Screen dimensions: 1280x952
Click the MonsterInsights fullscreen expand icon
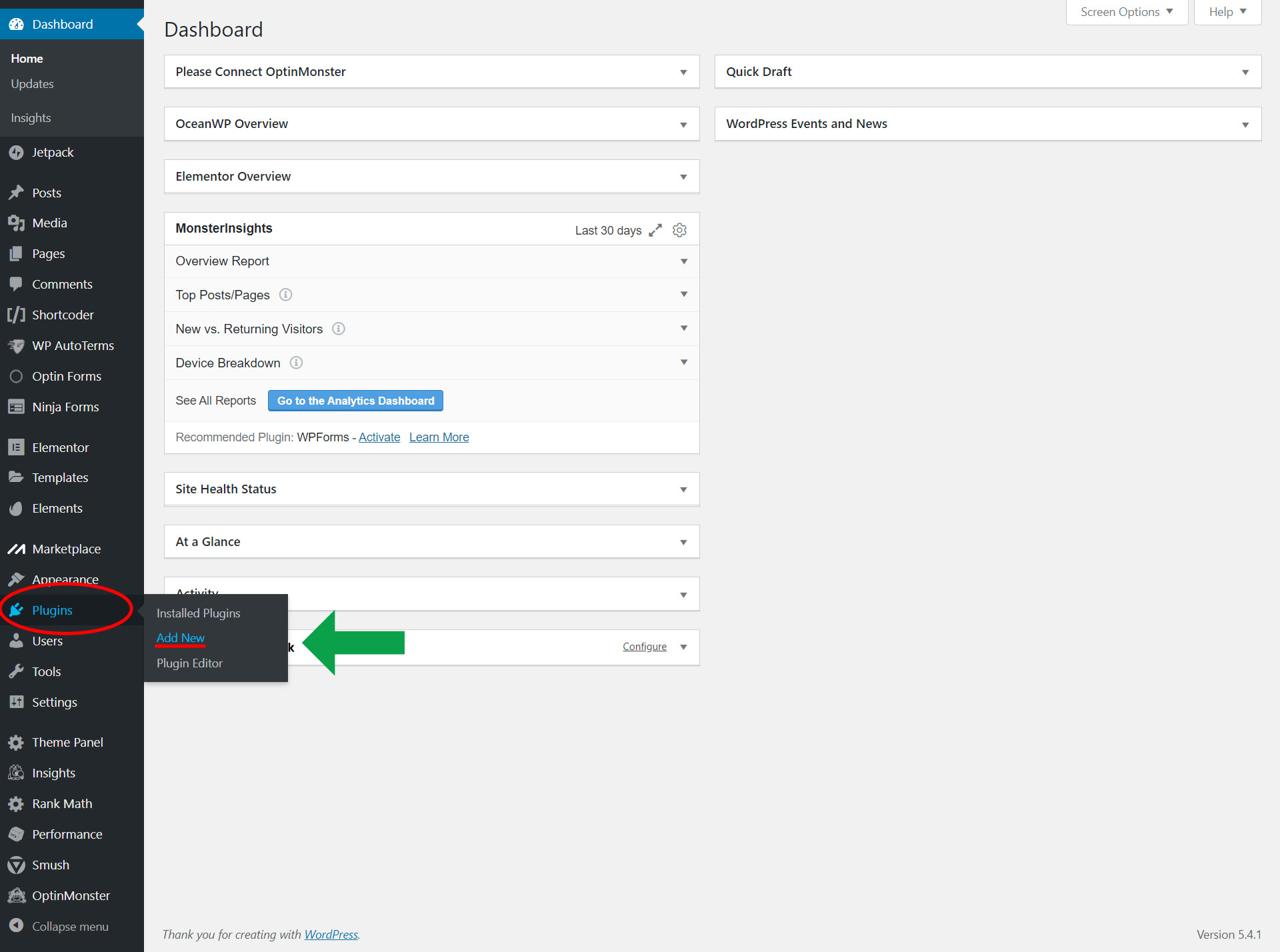click(x=655, y=230)
